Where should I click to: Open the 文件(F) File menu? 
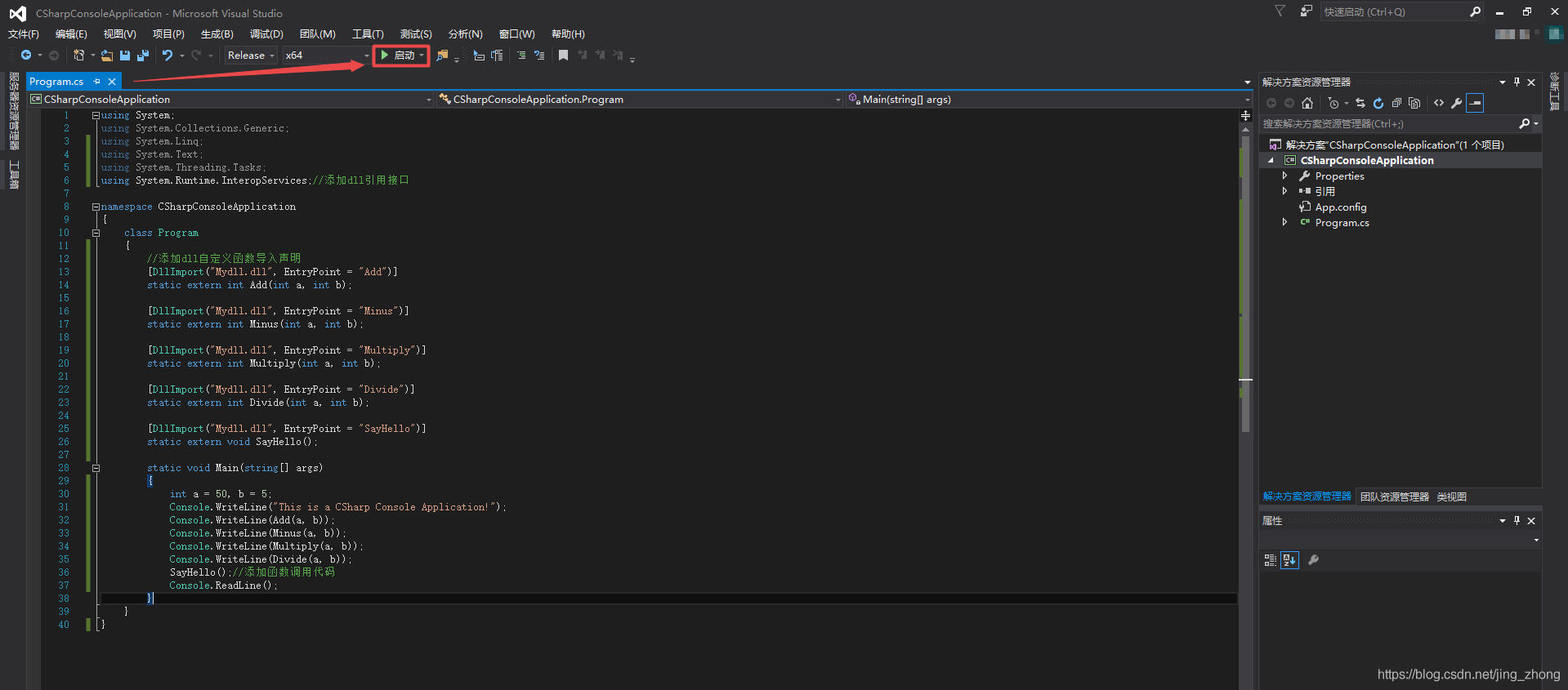click(x=24, y=34)
